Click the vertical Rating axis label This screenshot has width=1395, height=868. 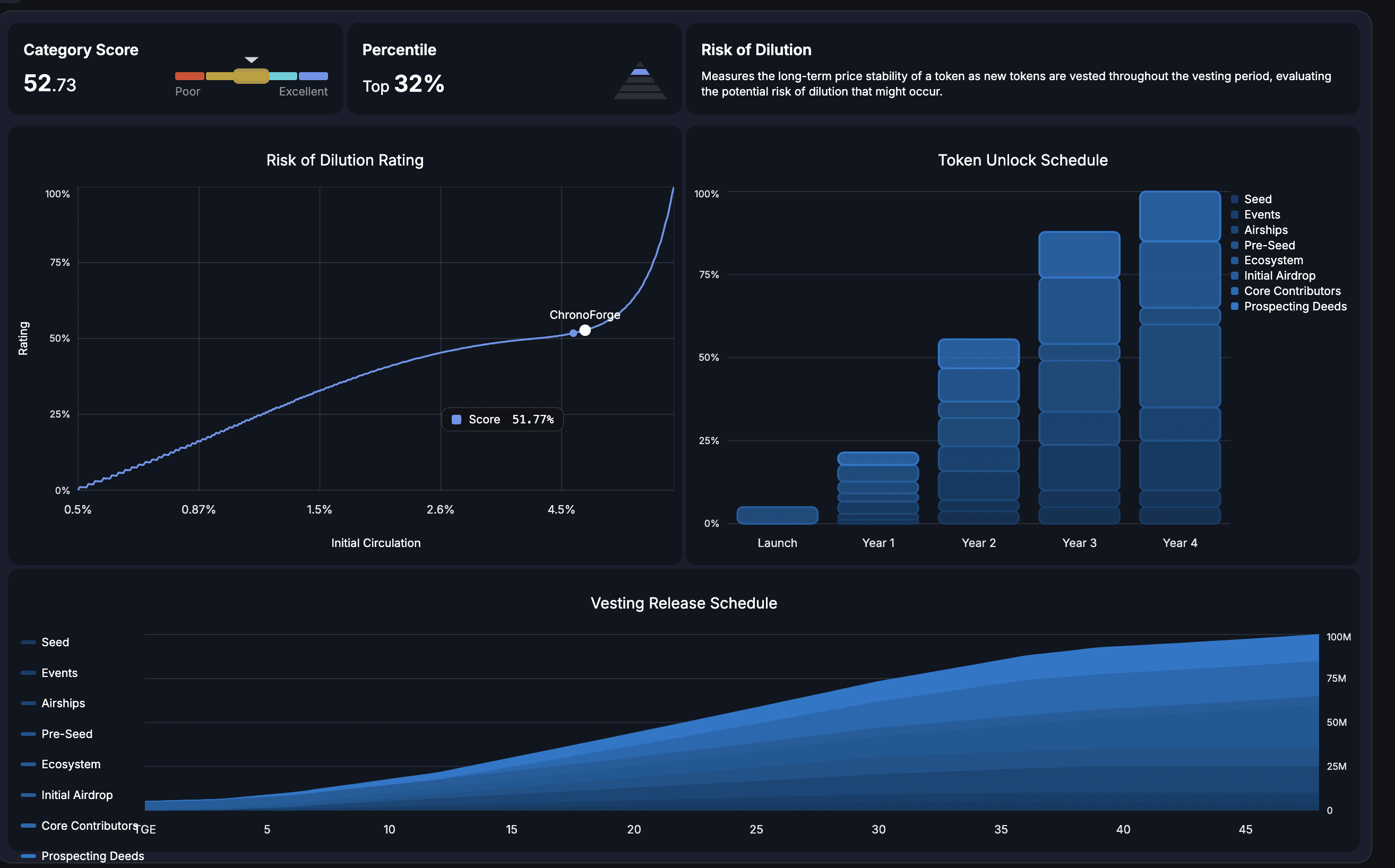pyautogui.click(x=23, y=338)
